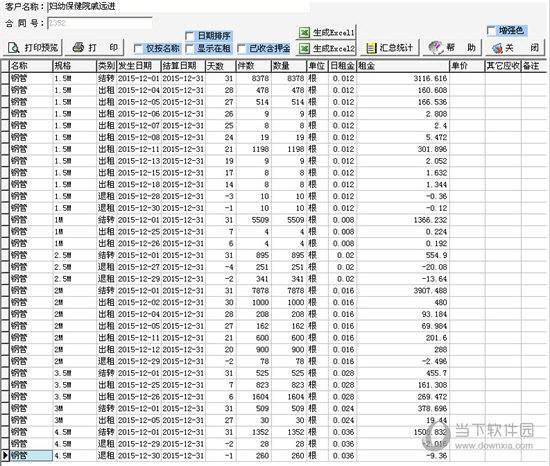
Task: Click the 结算日期 column header
Action: (183, 66)
